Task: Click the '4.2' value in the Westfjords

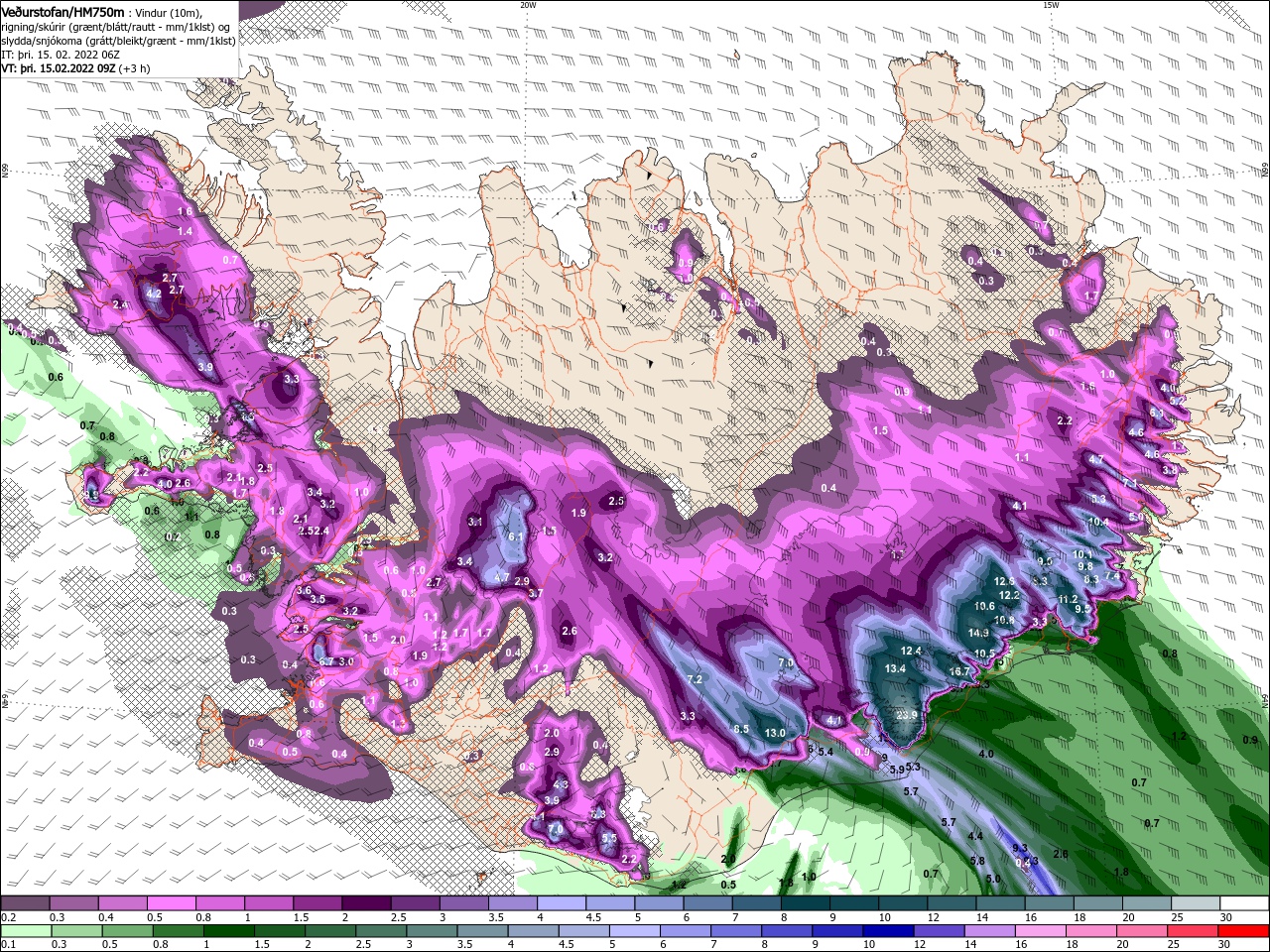Action: (154, 295)
